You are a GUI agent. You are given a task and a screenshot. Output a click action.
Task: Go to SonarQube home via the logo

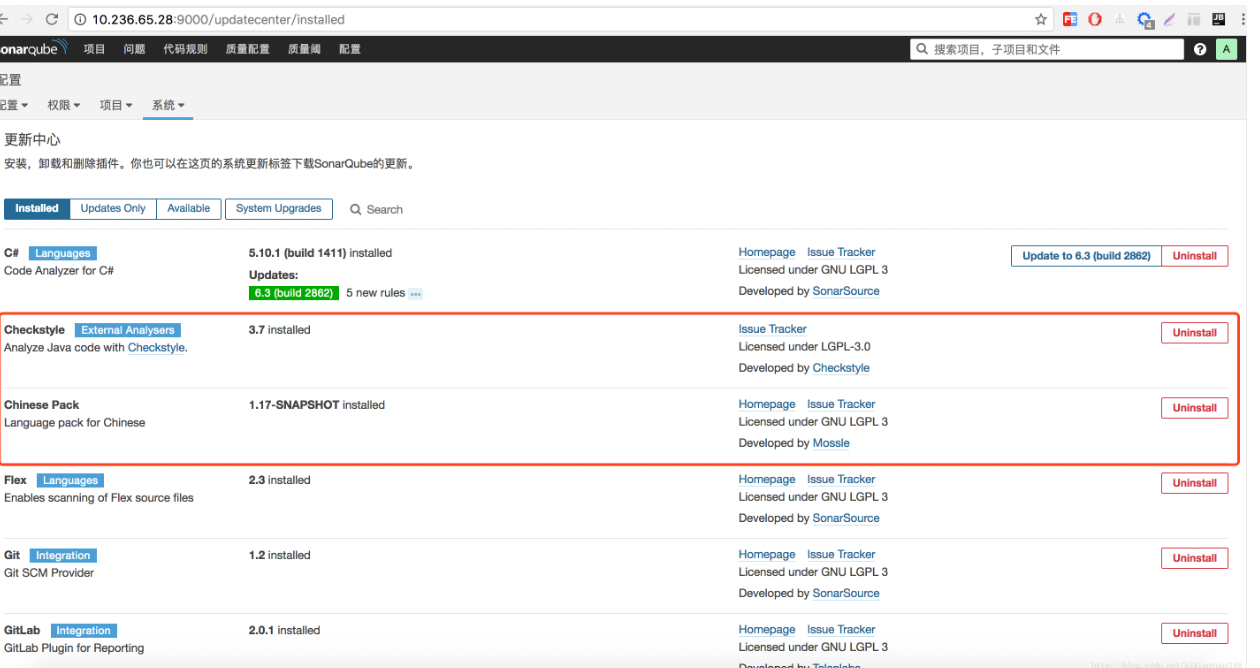point(34,48)
